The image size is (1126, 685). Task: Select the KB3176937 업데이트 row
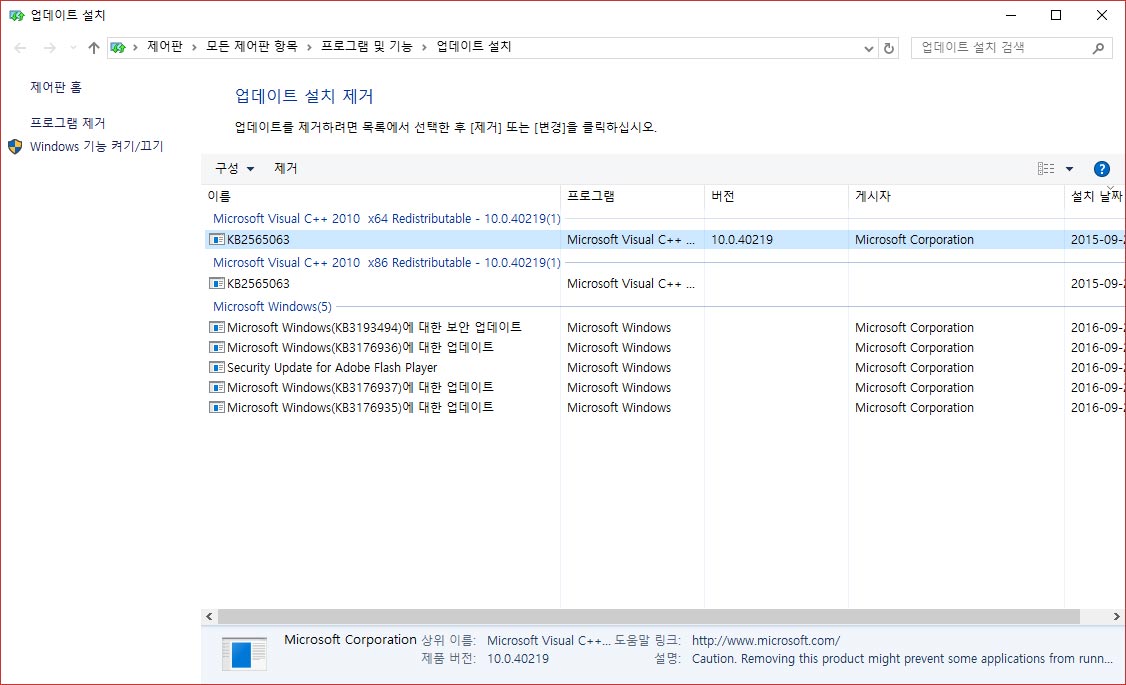(664, 388)
